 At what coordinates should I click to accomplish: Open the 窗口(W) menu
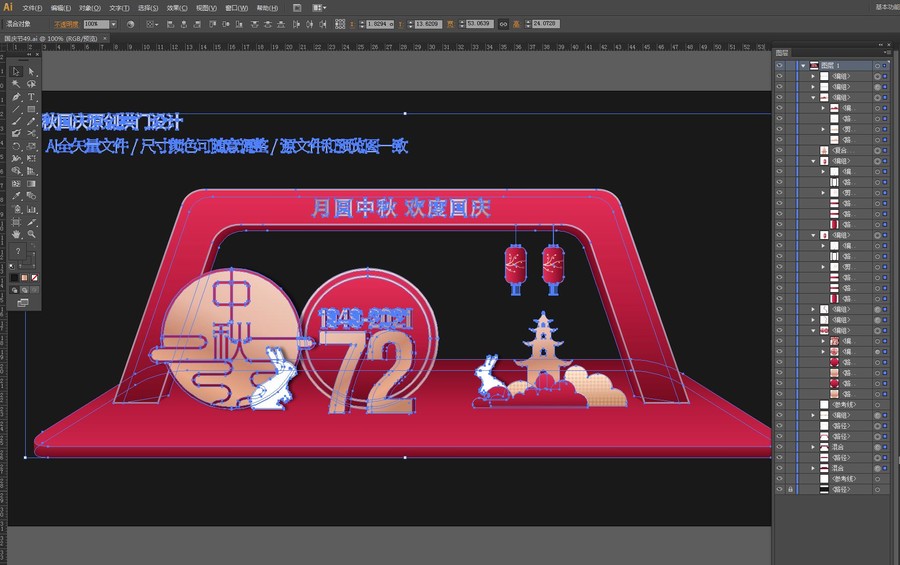pos(236,8)
